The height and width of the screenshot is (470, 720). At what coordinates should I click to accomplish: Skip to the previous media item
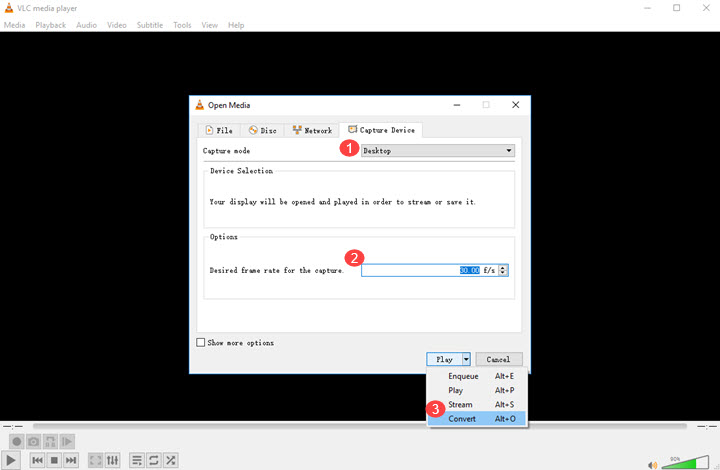coord(38,460)
